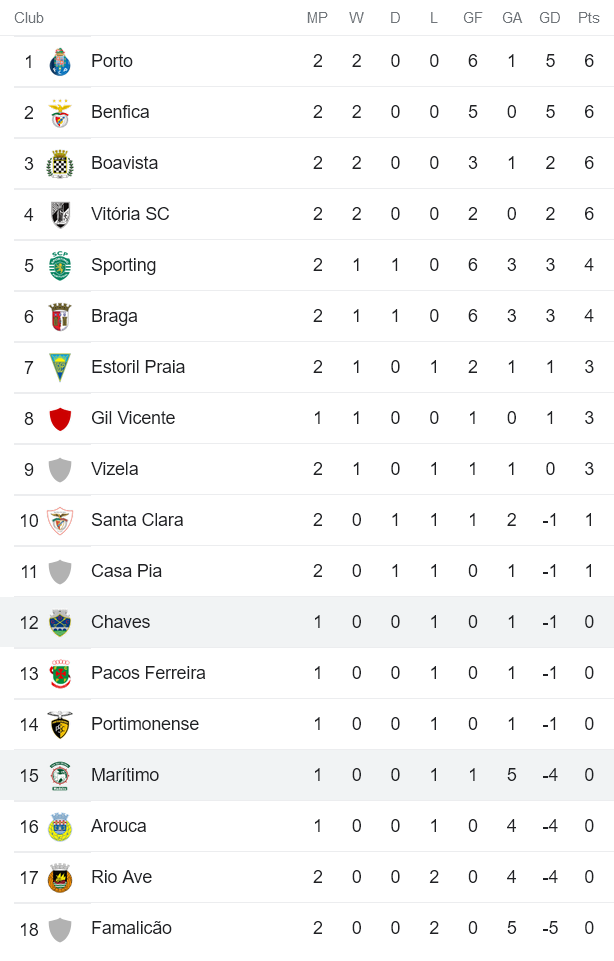614x961 pixels.
Task: Click the Rio Ave crest icon
Action: tap(60, 877)
